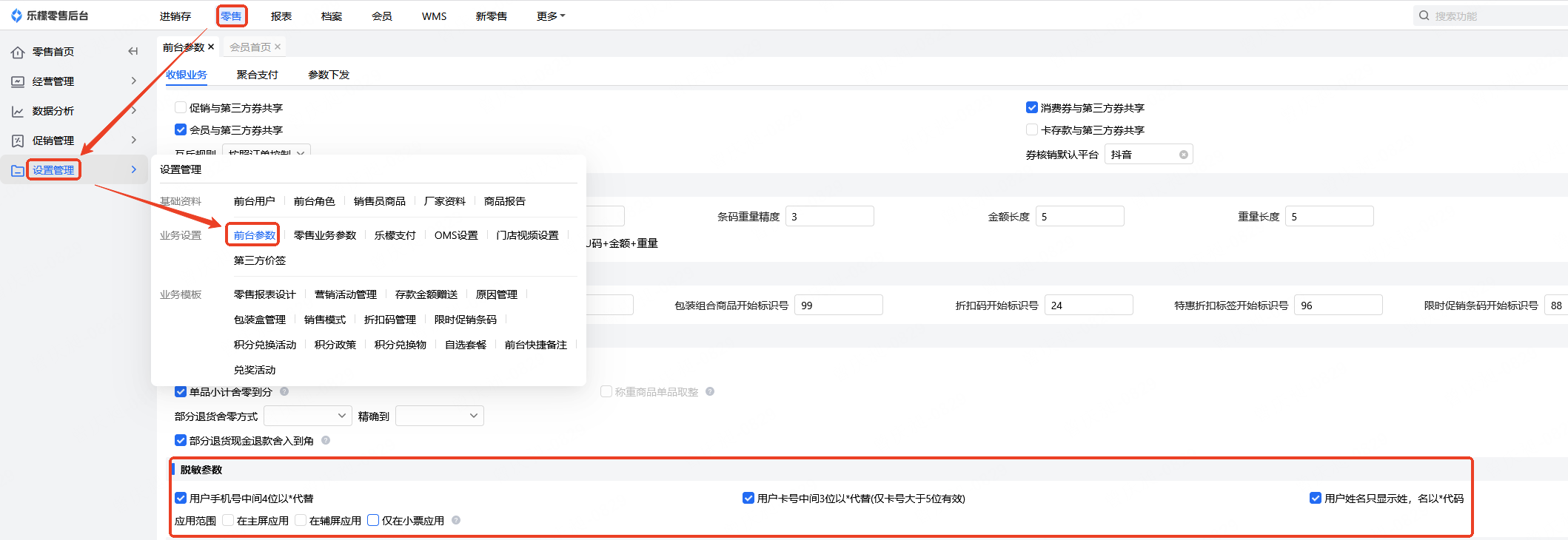Enable 在辅屏应用 checkbox
Viewport: 1568px width, 540px height.
click(x=301, y=520)
